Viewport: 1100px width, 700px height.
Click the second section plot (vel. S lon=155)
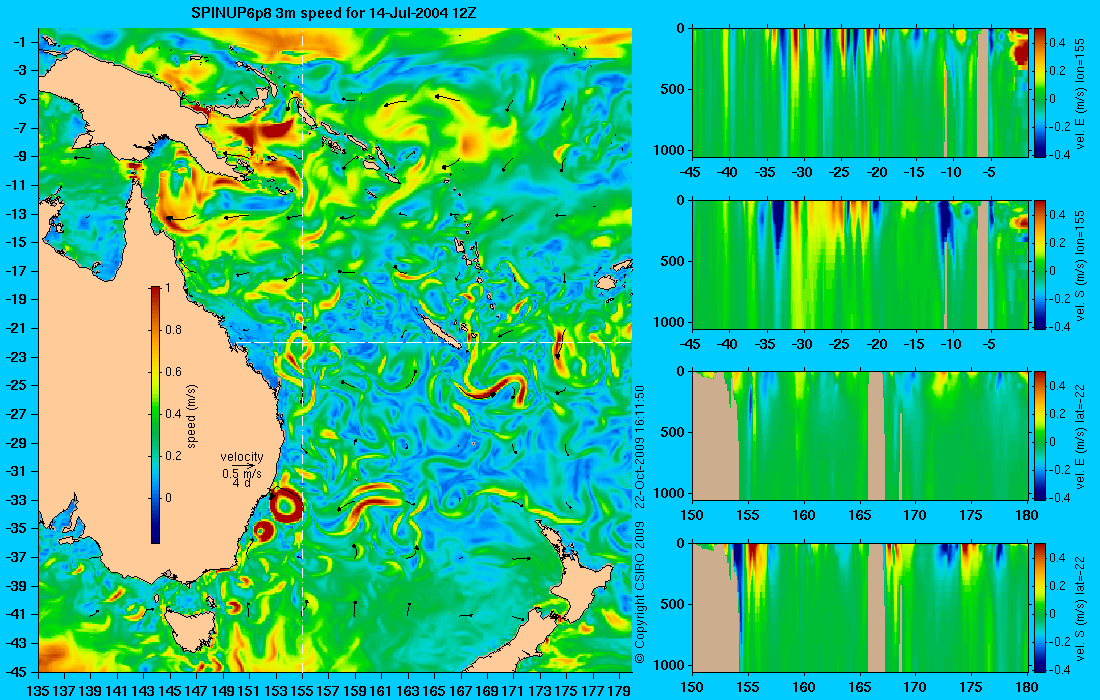click(860, 264)
